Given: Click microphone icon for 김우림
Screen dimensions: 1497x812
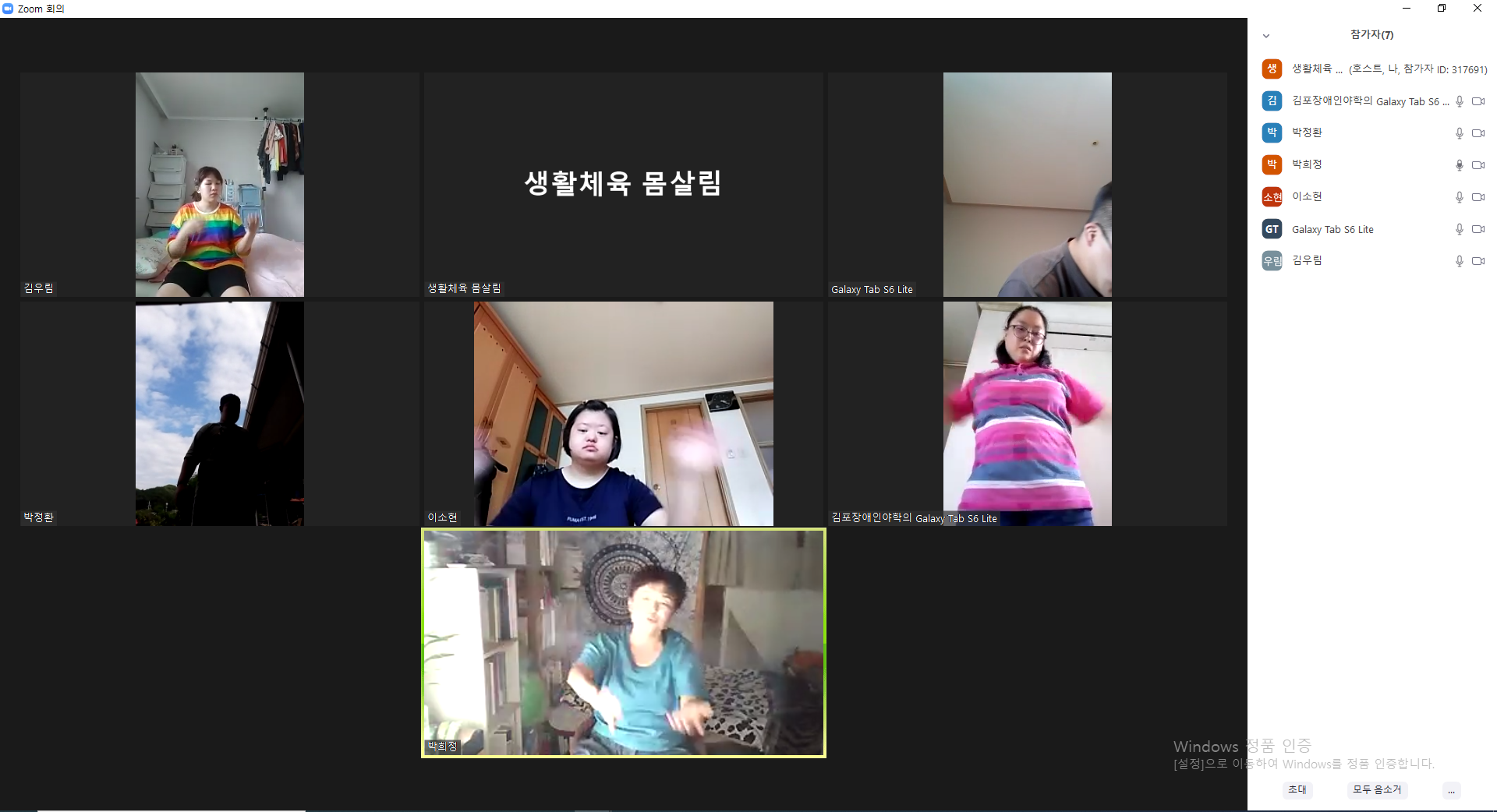Looking at the screenshot, I should [1459, 261].
